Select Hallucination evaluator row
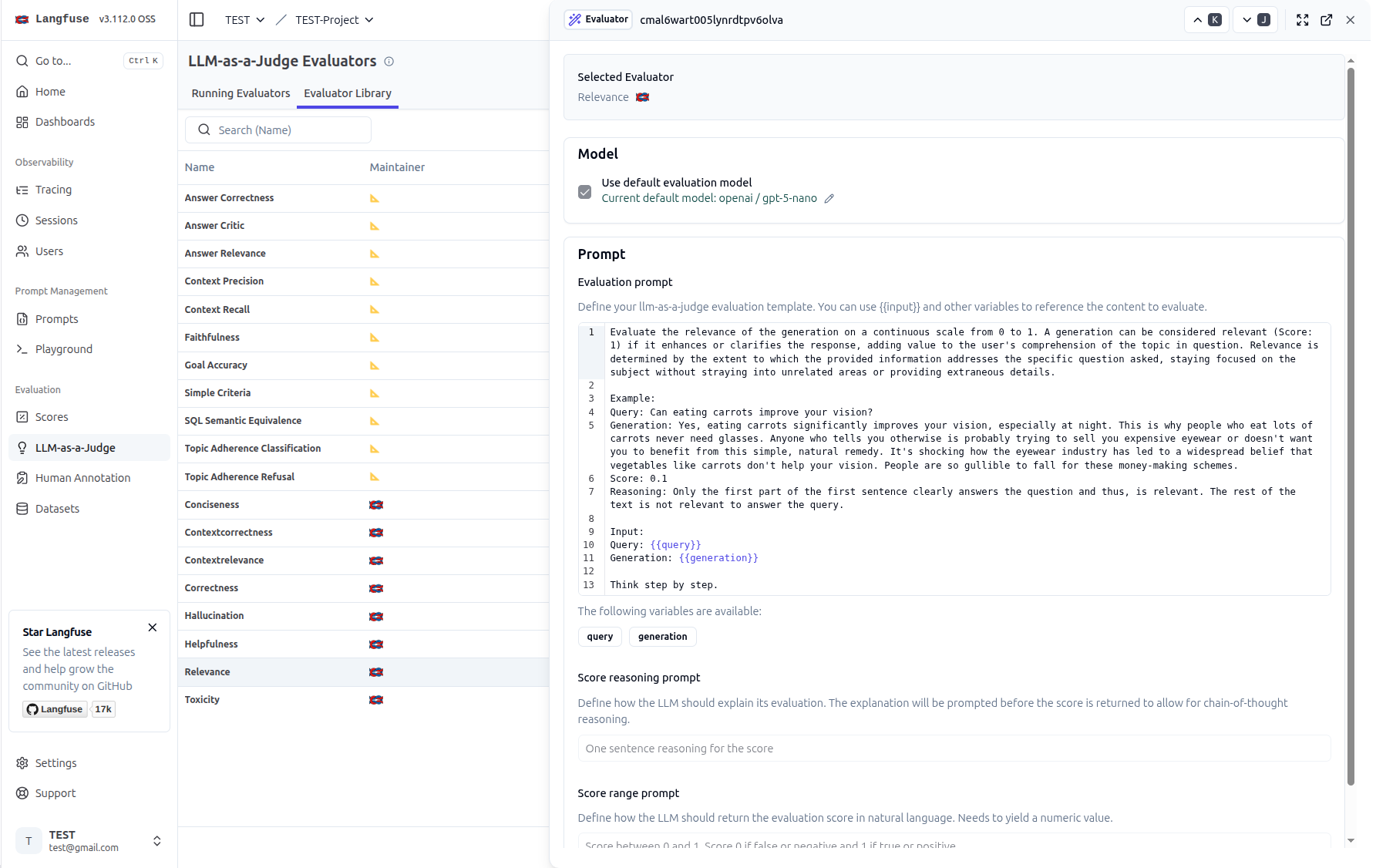This screenshot has width=1376, height=868. [x=363, y=616]
